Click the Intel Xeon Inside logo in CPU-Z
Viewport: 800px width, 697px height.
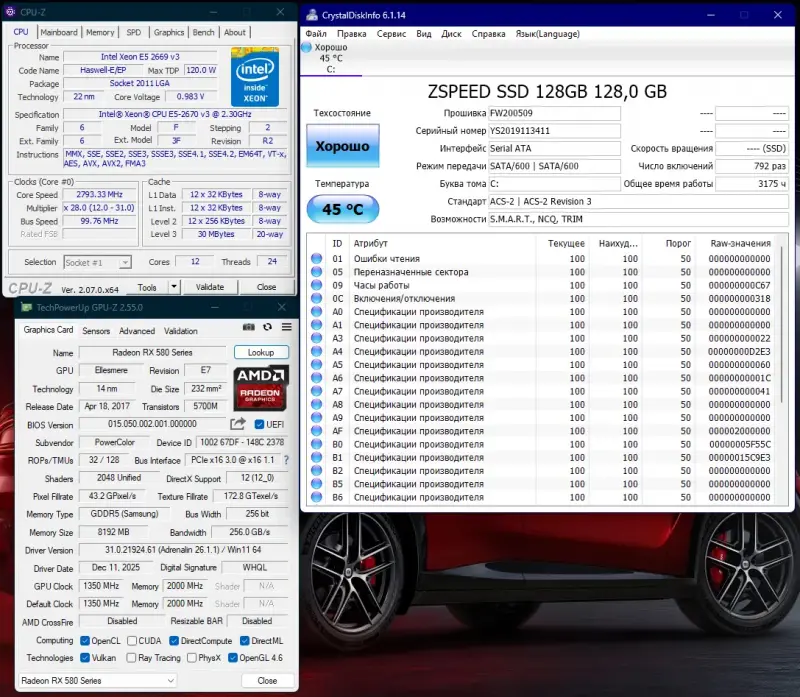point(255,79)
